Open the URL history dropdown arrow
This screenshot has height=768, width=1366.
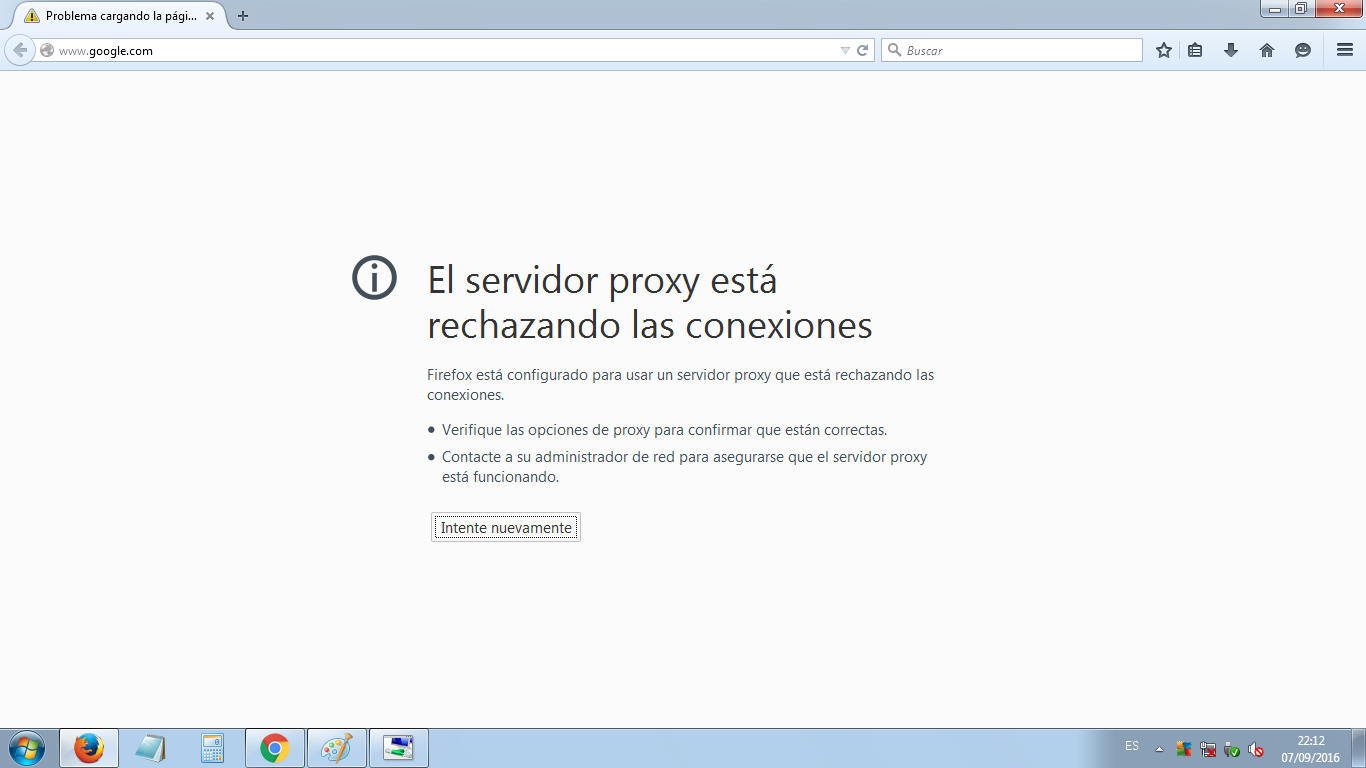click(845, 50)
